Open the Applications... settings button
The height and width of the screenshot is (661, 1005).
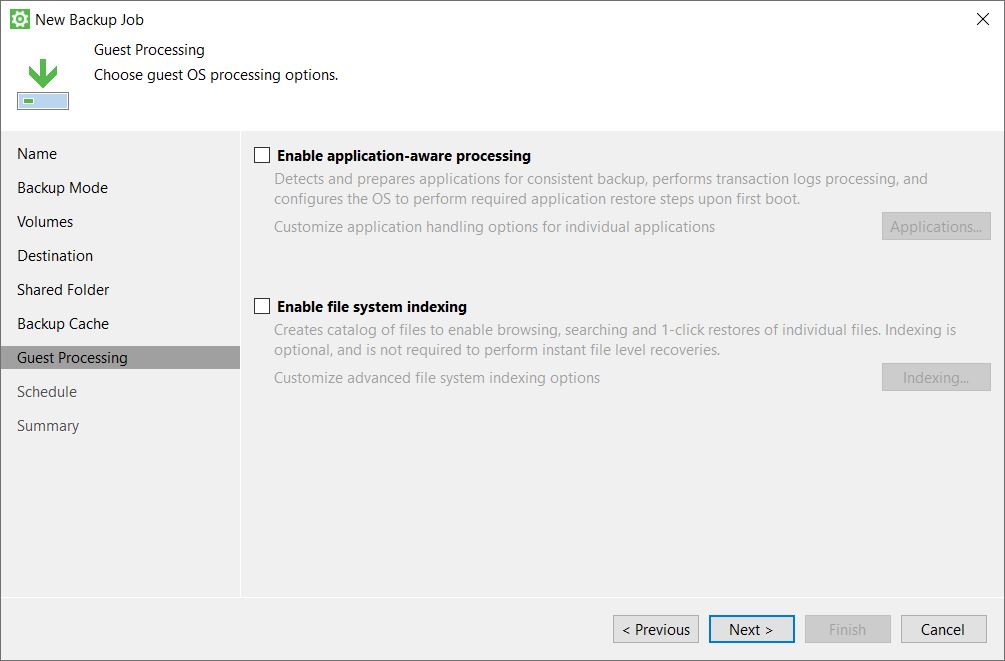935,226
